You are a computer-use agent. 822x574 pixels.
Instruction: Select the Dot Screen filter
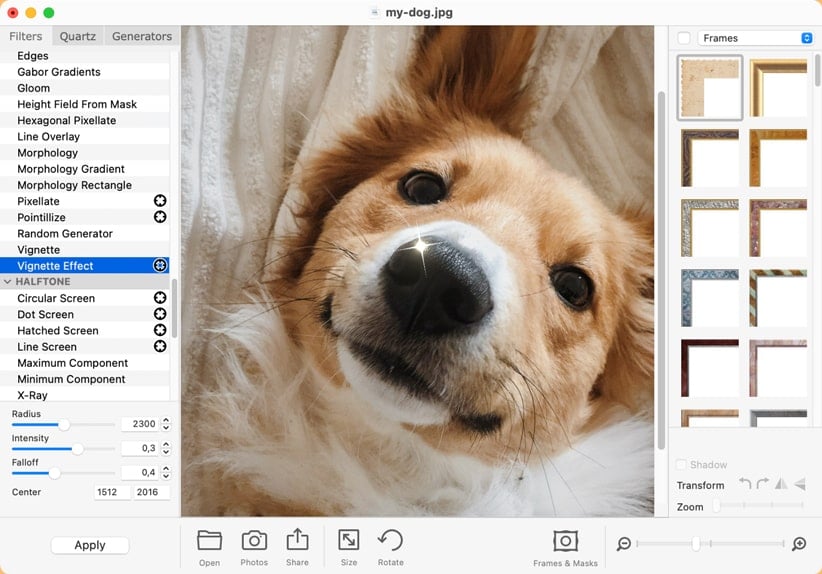(x=46, y=314)
